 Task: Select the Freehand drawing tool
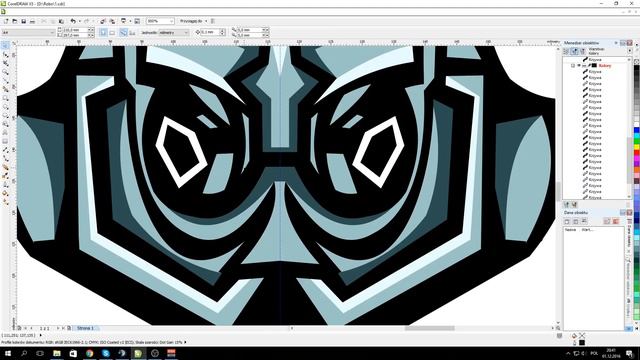pyautogui.click(x=5, y=80)
